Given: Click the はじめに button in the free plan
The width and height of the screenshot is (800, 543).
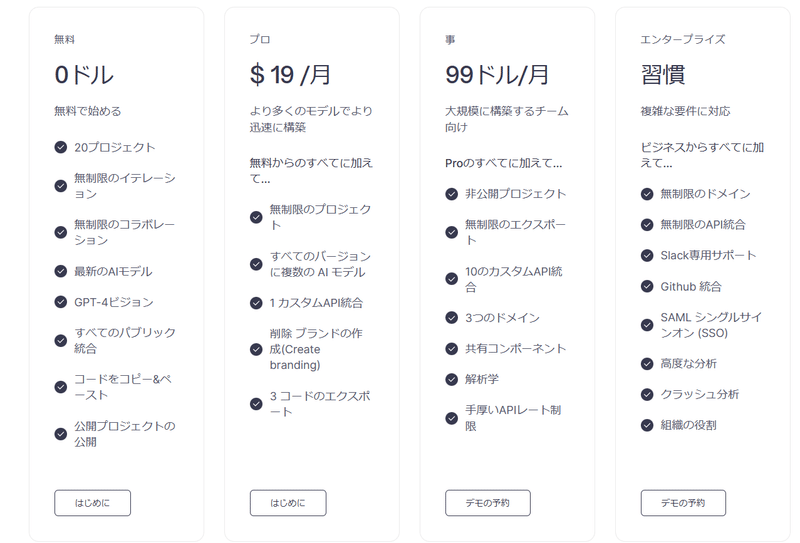Looking at the screenshot, I should pyautogui.click(x=92, y=503).
